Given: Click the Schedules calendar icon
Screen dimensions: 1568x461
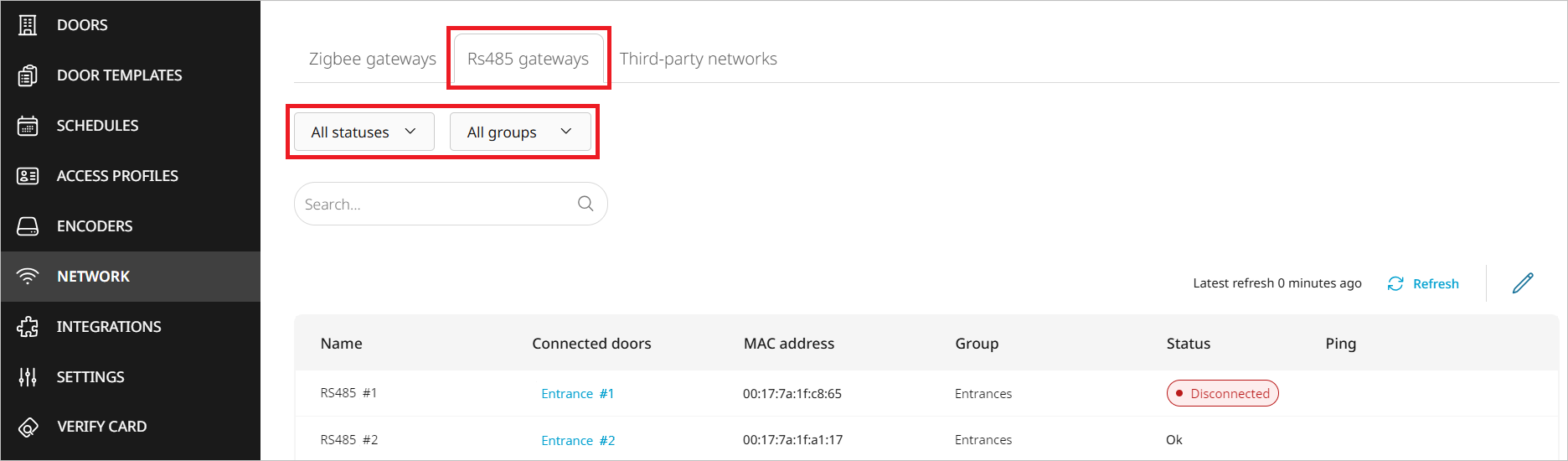Looking at the screenshot, I should [28, 126].
